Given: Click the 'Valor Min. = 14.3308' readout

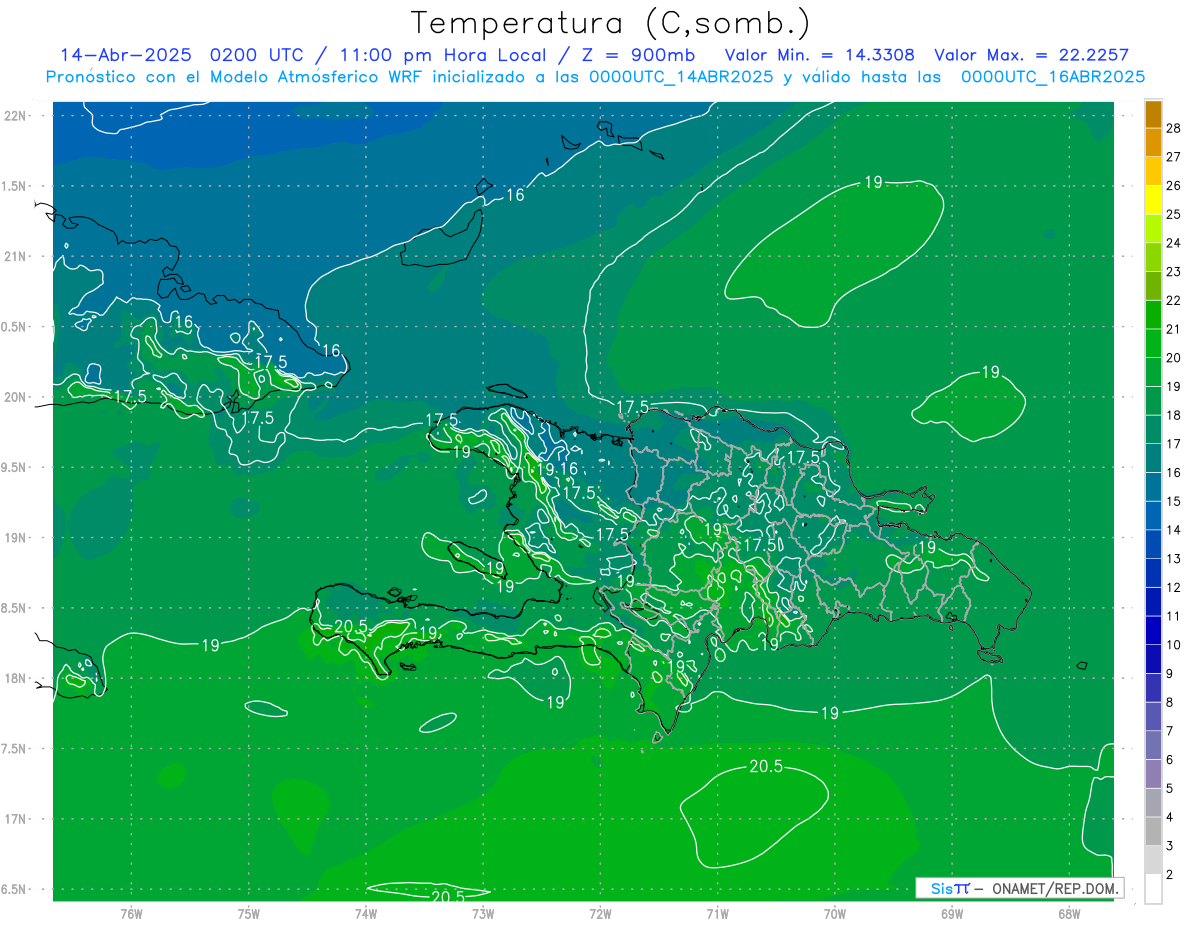Looking at the screenshot, I should [x=819, y=55].
